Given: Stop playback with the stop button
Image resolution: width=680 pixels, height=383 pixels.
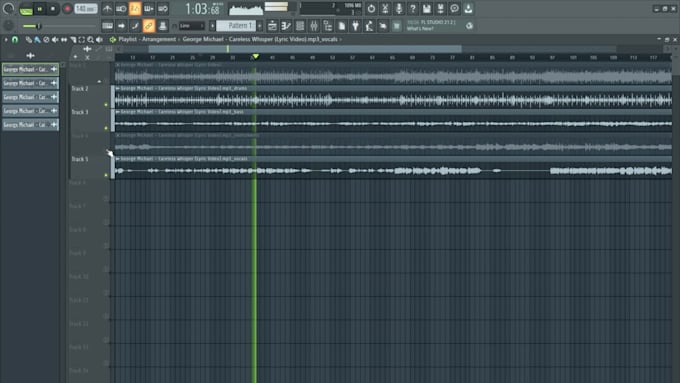Looking at the screenshot, I should pos(53,9).
